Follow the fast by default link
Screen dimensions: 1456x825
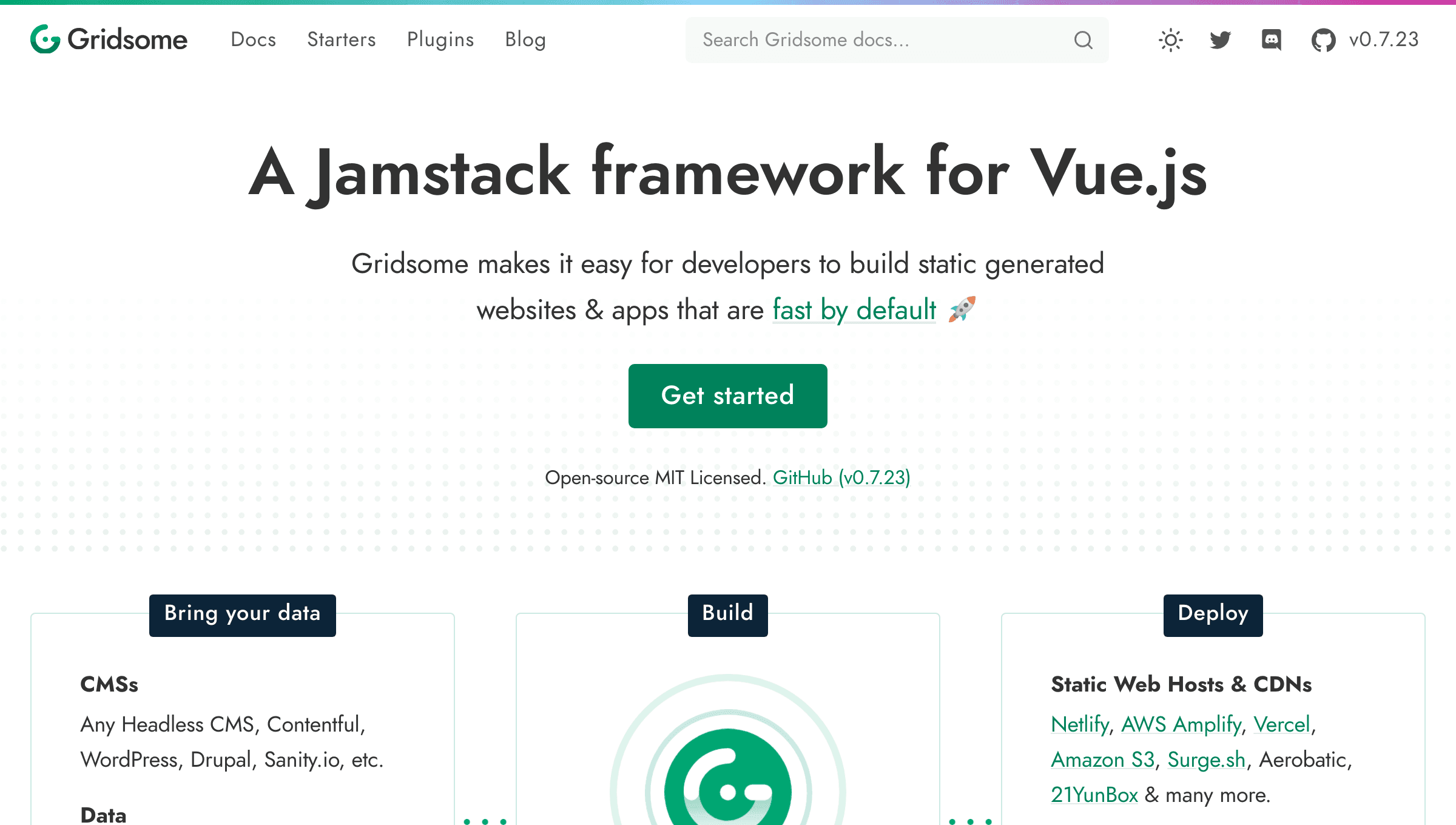tap(854, 309)
